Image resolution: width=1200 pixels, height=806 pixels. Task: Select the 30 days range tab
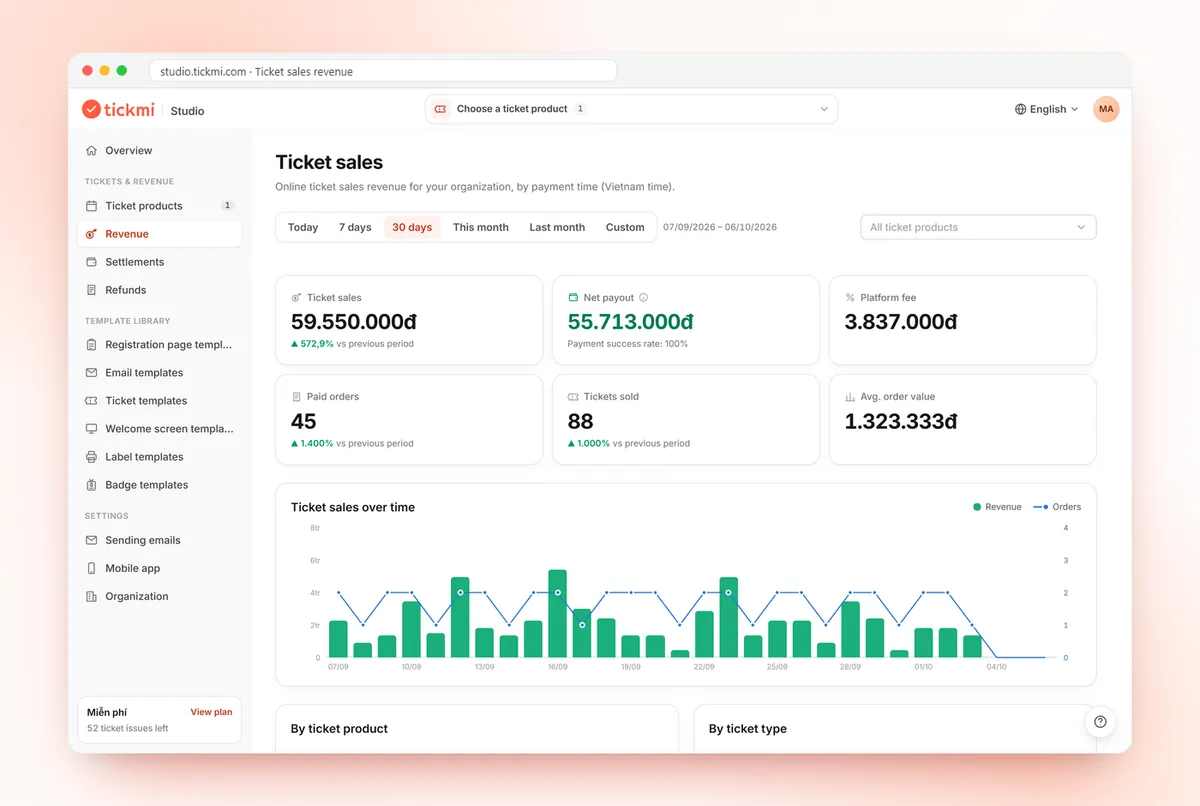tap(412, 227)
